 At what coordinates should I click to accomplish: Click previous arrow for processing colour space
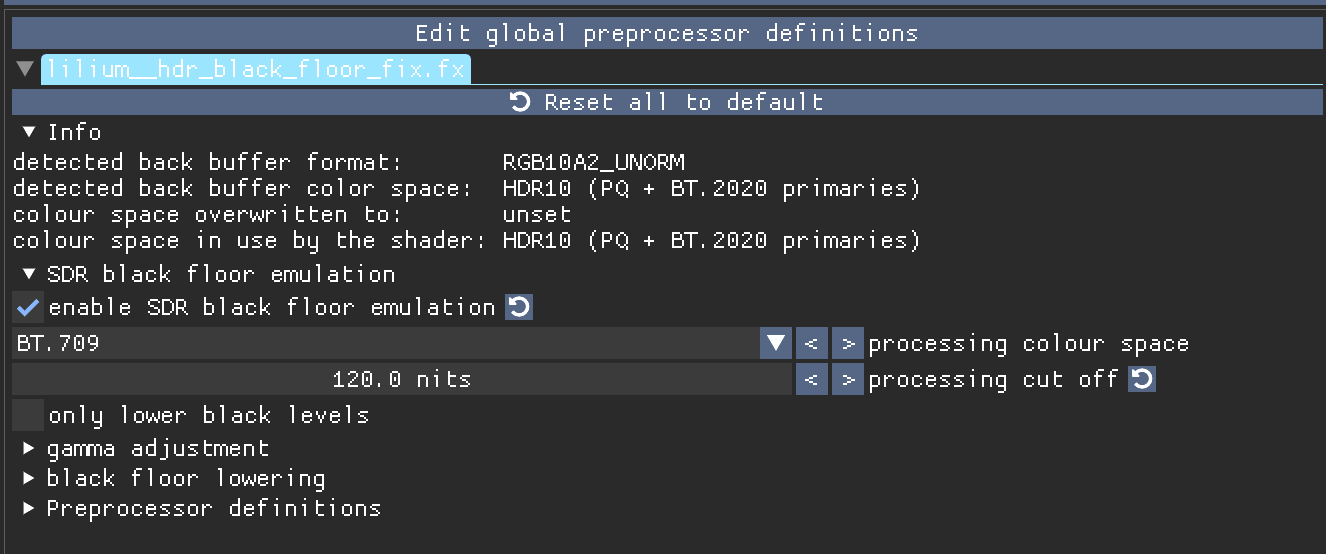[x=811, y=344]
